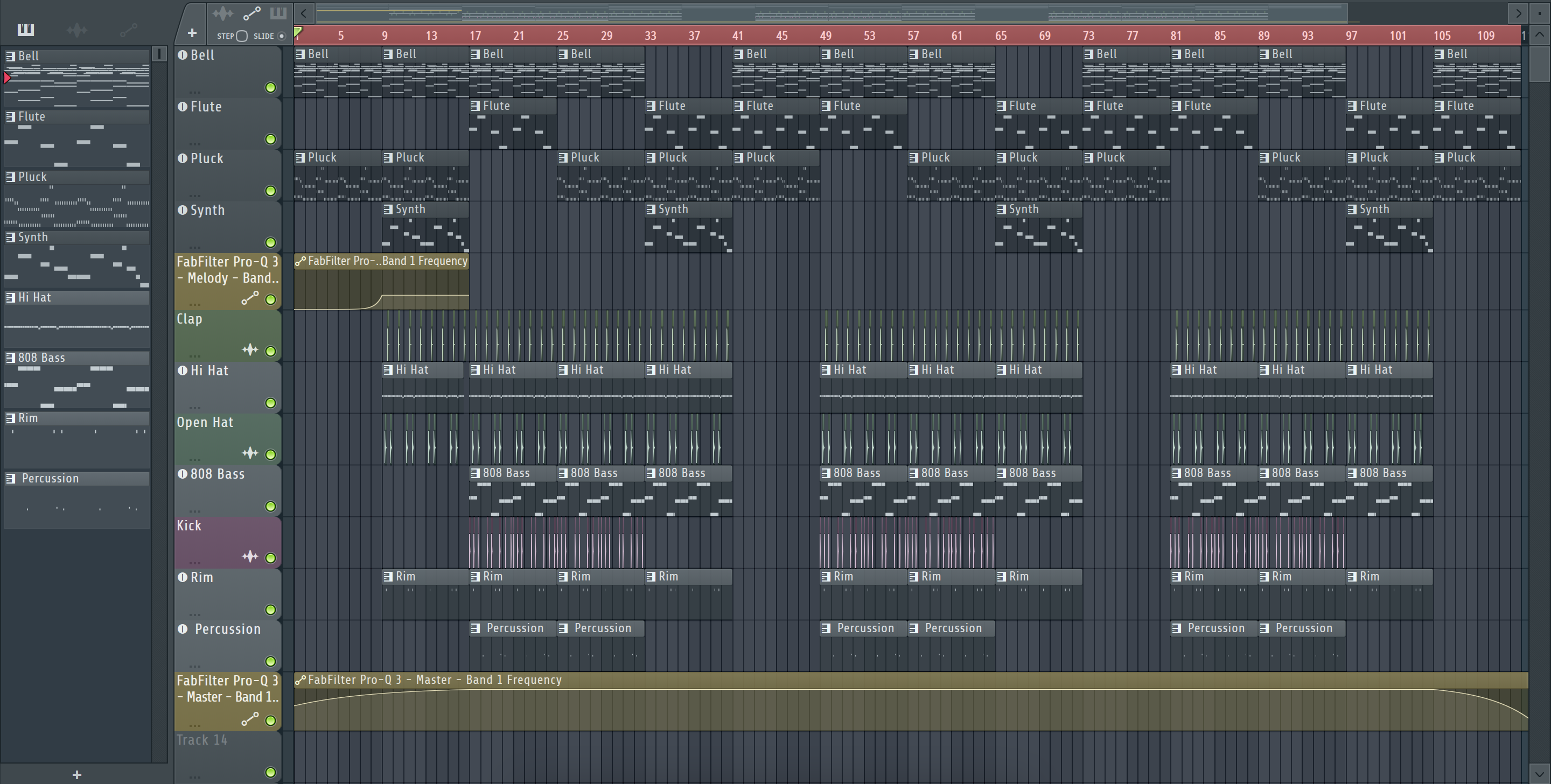Click the Synth track's instrument icon

click(x=183, y=210)
